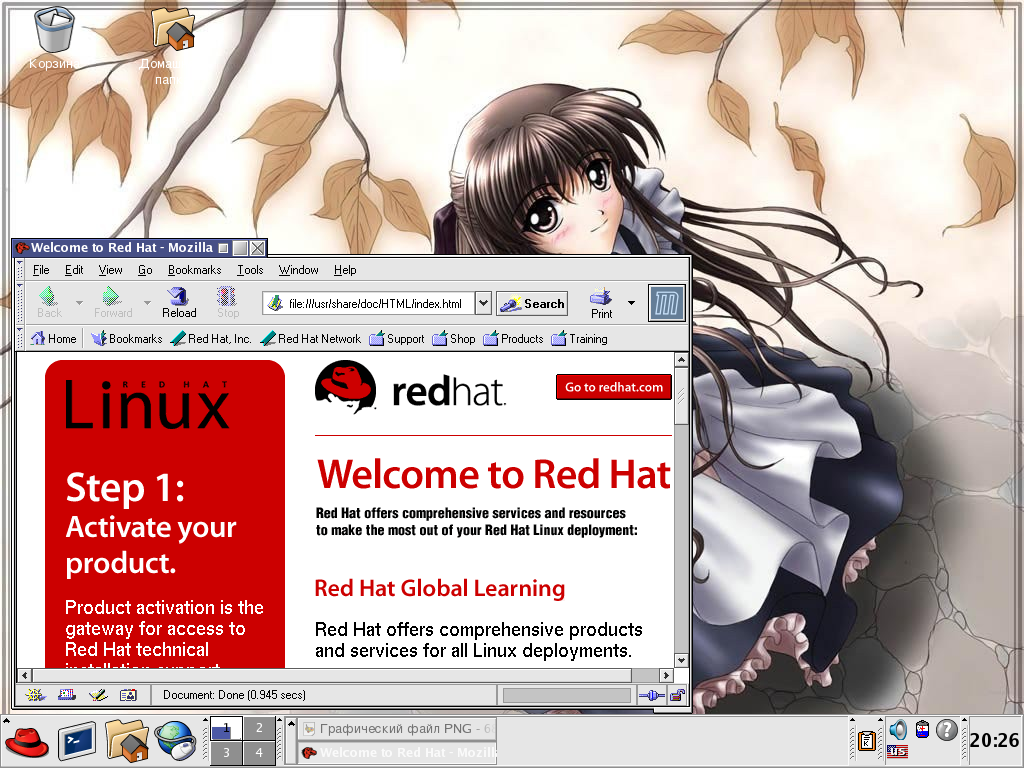Image resolution: width=1024 pixels, height=768 pixels.
Task: Open the Address Book status bar icon
Action: pos(127,695)
